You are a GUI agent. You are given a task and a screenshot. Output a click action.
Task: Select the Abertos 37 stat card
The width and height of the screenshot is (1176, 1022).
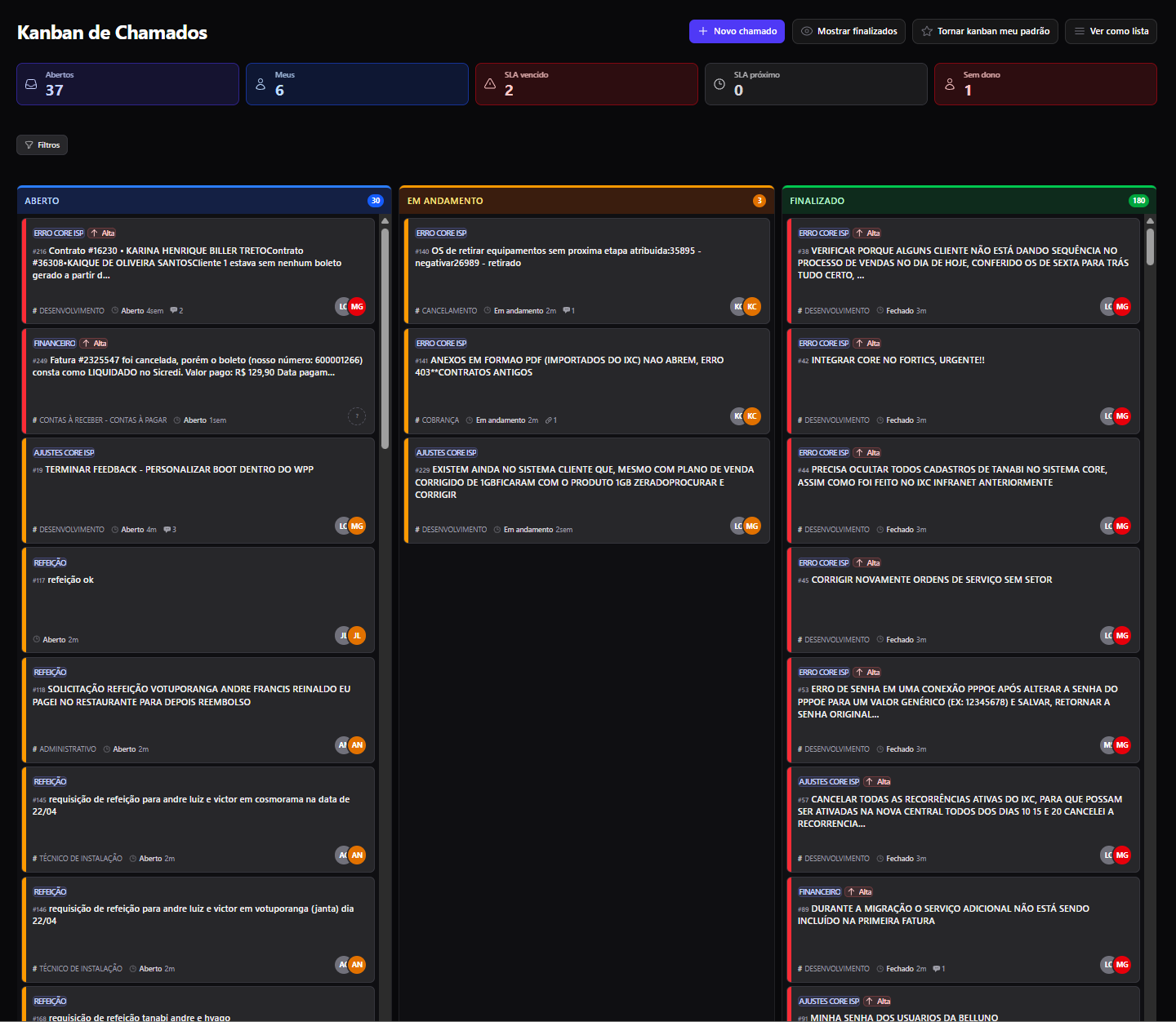(x=127, y=84)
